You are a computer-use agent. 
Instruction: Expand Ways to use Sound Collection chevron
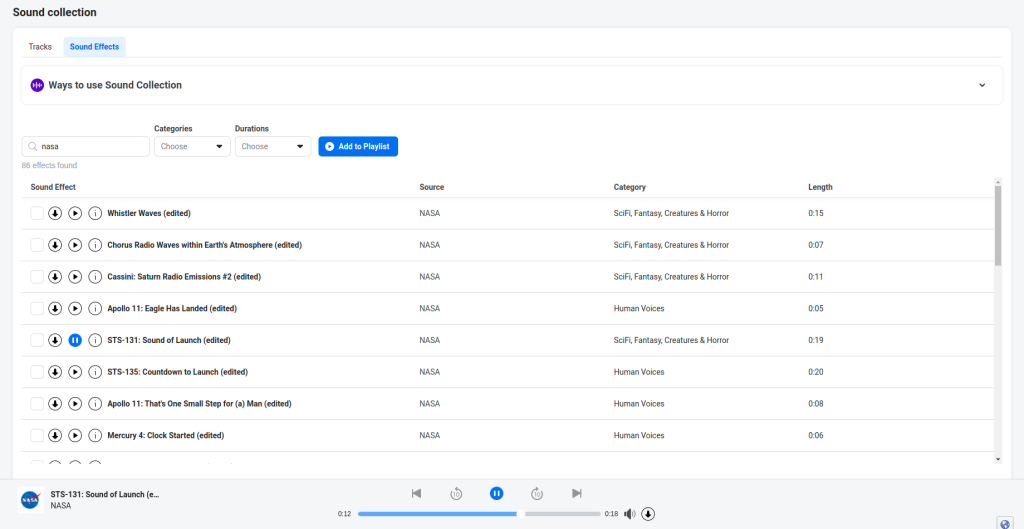pos(982,85)
